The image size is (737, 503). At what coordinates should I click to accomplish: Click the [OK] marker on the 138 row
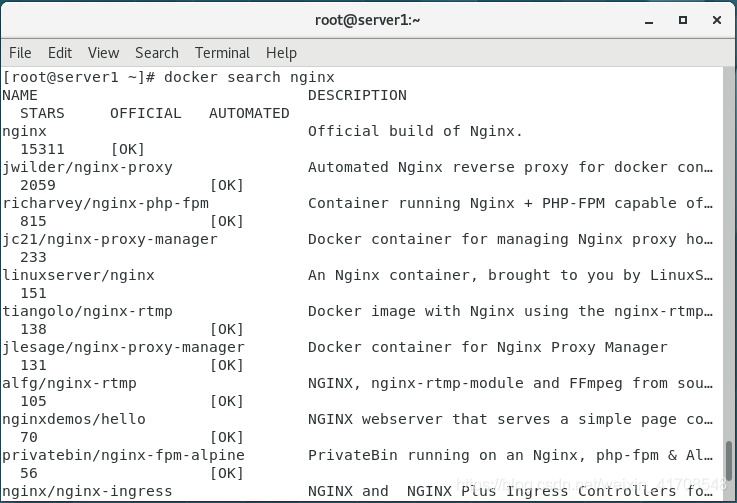[227, 329]
